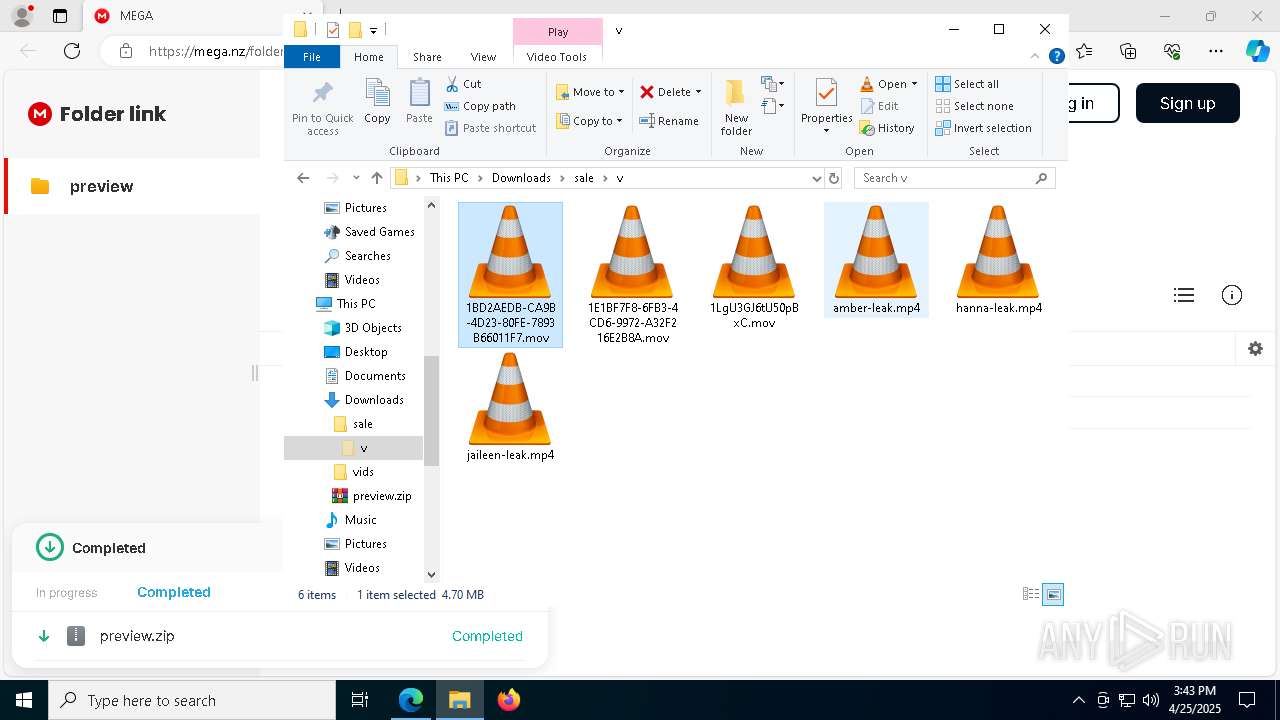Viewport: 1280px width, 720px height.
Task: Click Copy path in Clipboard group
Action: pos(480,106)
